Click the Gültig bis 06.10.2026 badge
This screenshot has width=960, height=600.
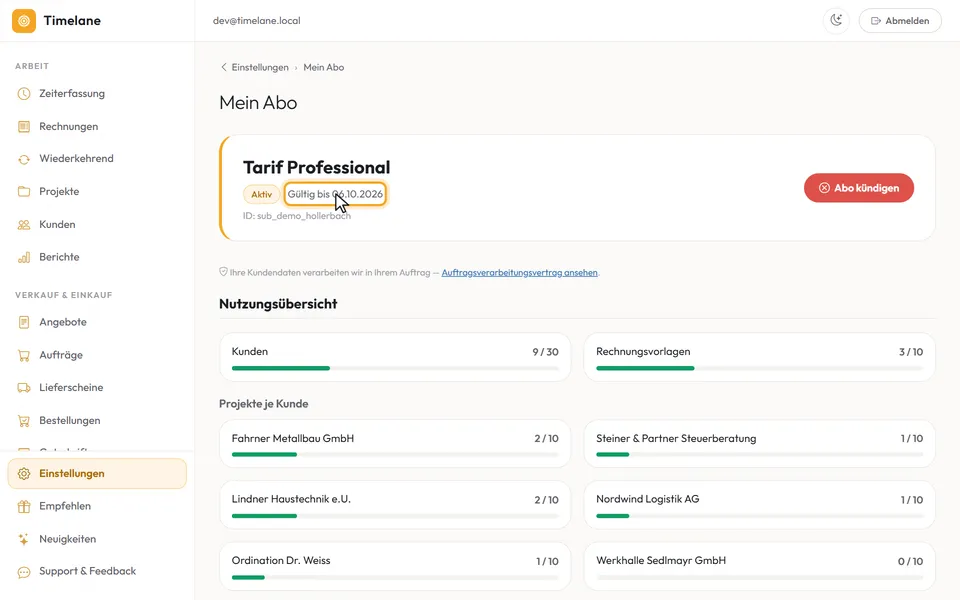(335, 194)
